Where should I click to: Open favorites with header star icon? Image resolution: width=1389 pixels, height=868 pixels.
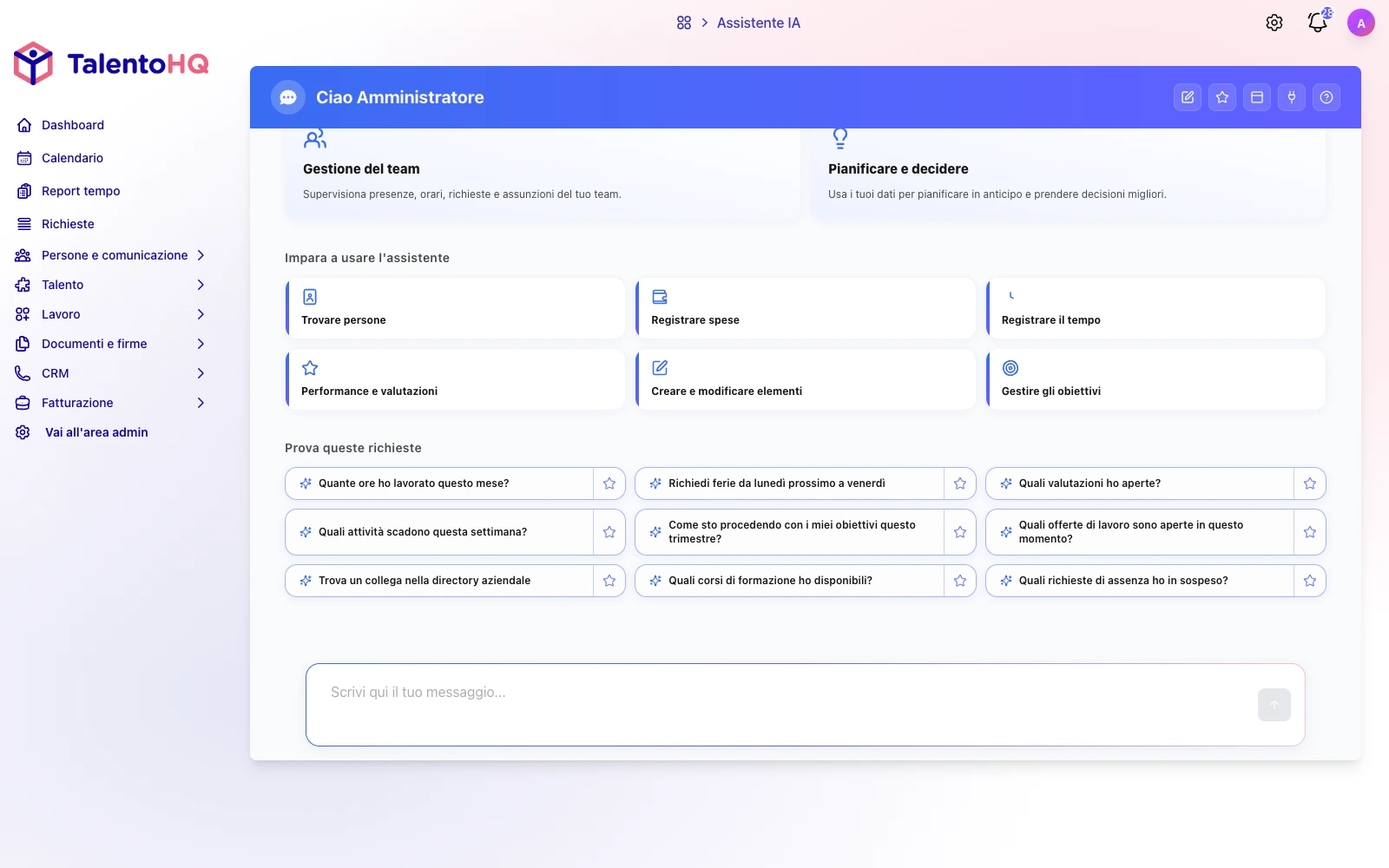[1222, 97]
